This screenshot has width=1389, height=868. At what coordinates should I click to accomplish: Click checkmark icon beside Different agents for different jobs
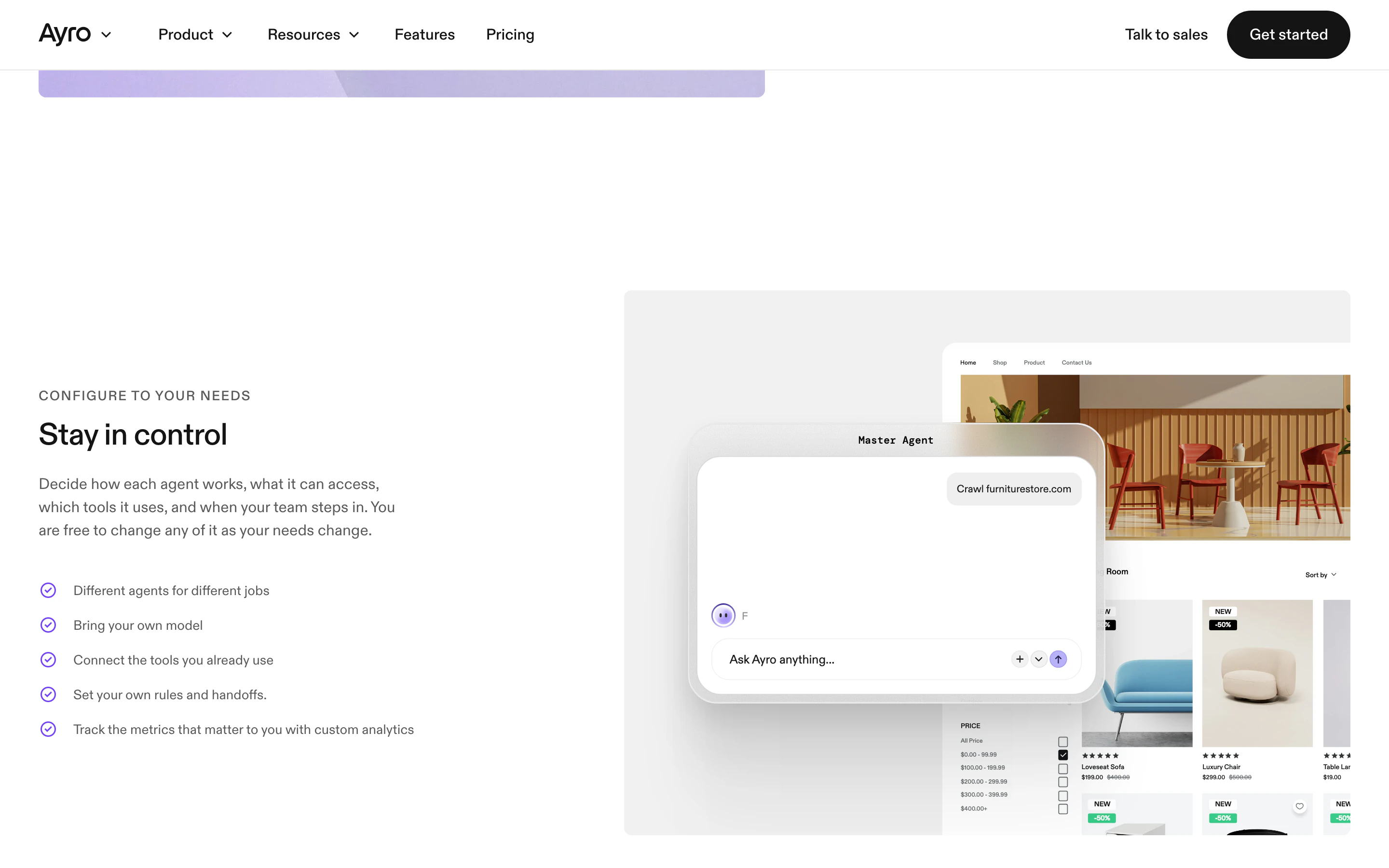(48, 590)
